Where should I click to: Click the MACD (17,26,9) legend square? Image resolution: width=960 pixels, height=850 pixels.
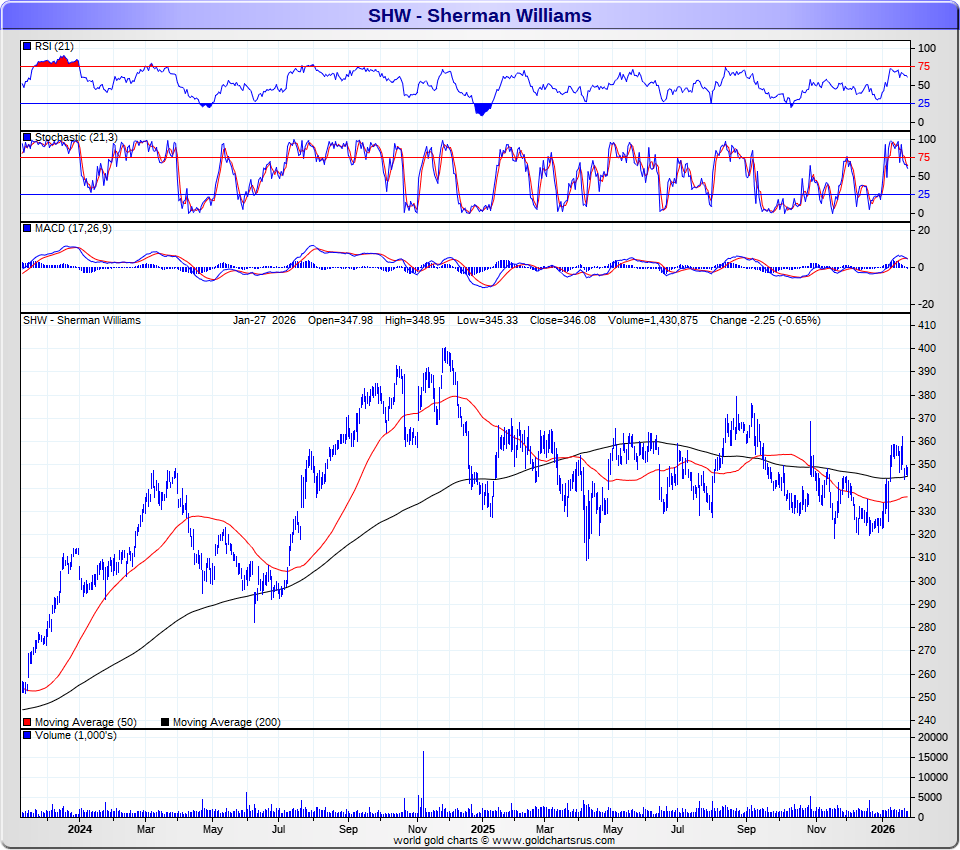point(27,229)
